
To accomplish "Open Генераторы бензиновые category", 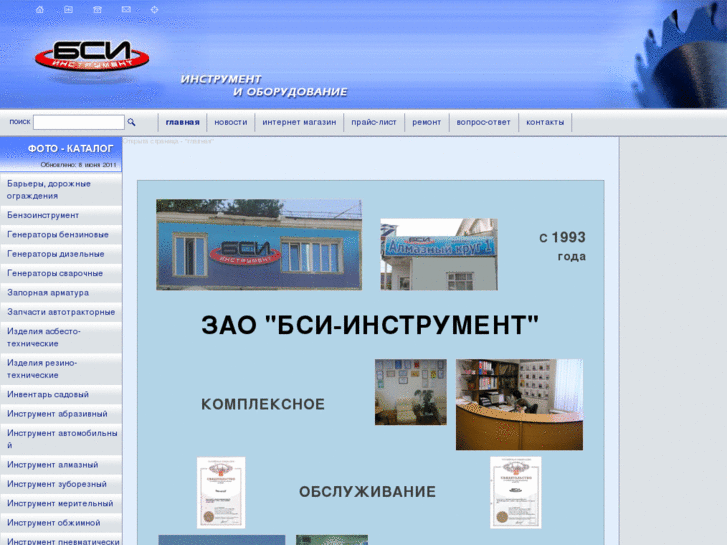I will (x=61, y=235).
